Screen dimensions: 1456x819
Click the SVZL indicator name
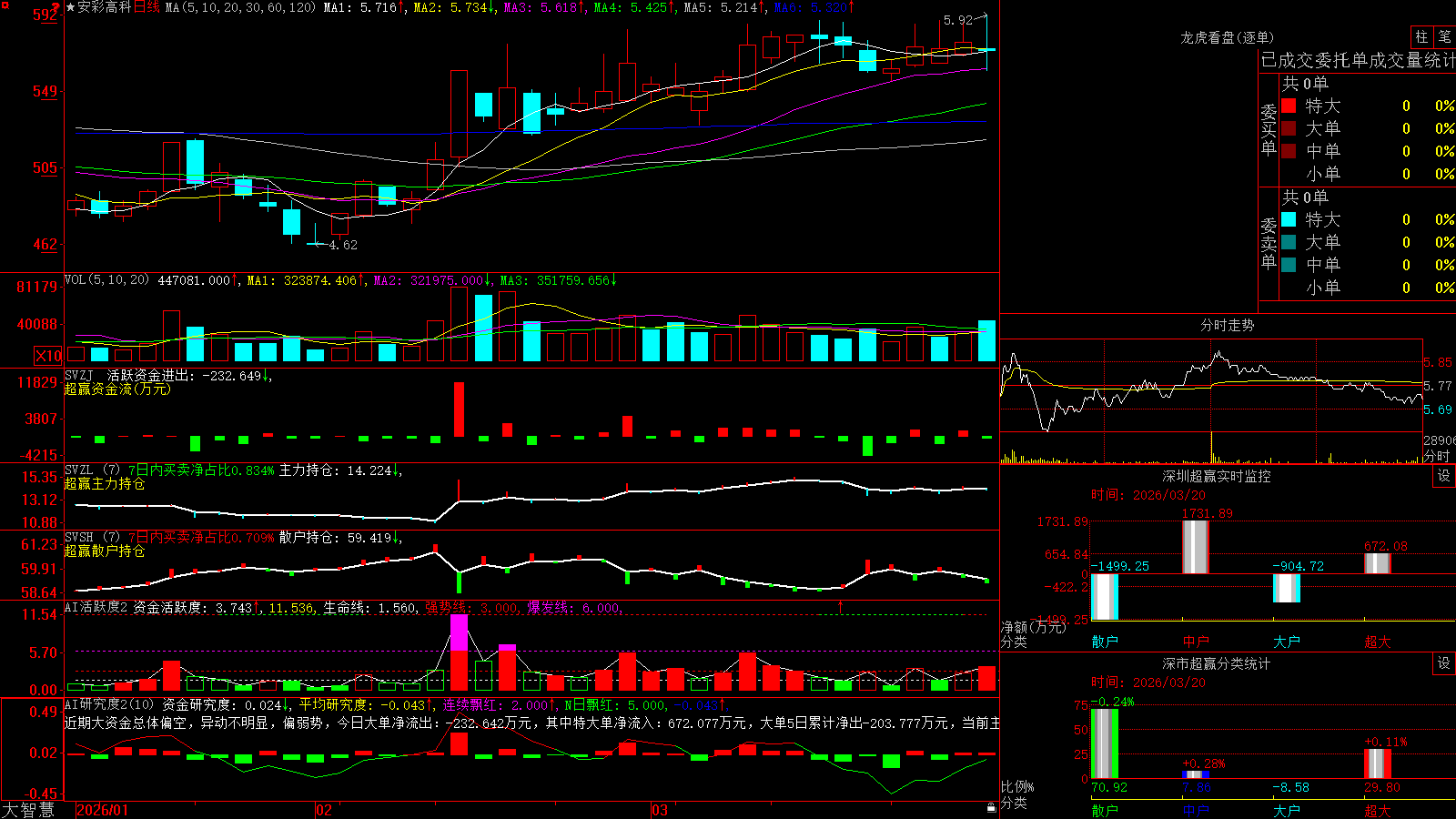79,470
